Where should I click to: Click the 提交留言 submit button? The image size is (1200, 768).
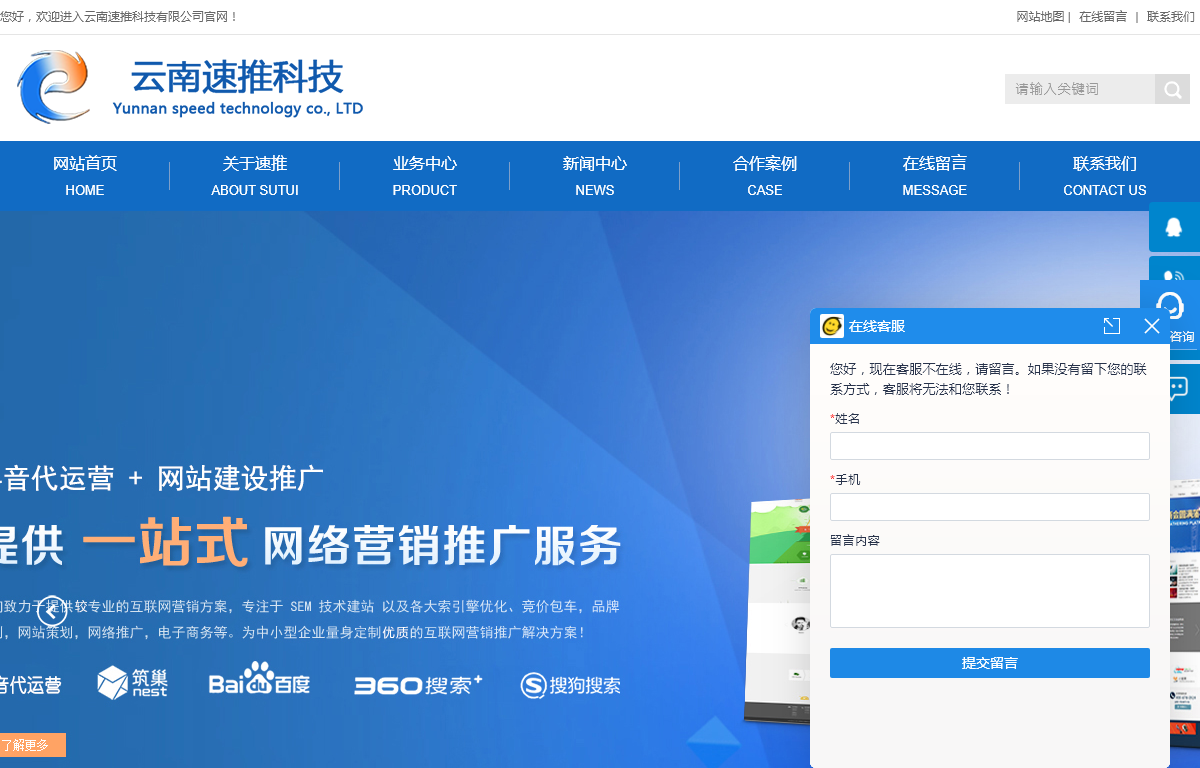990,663
